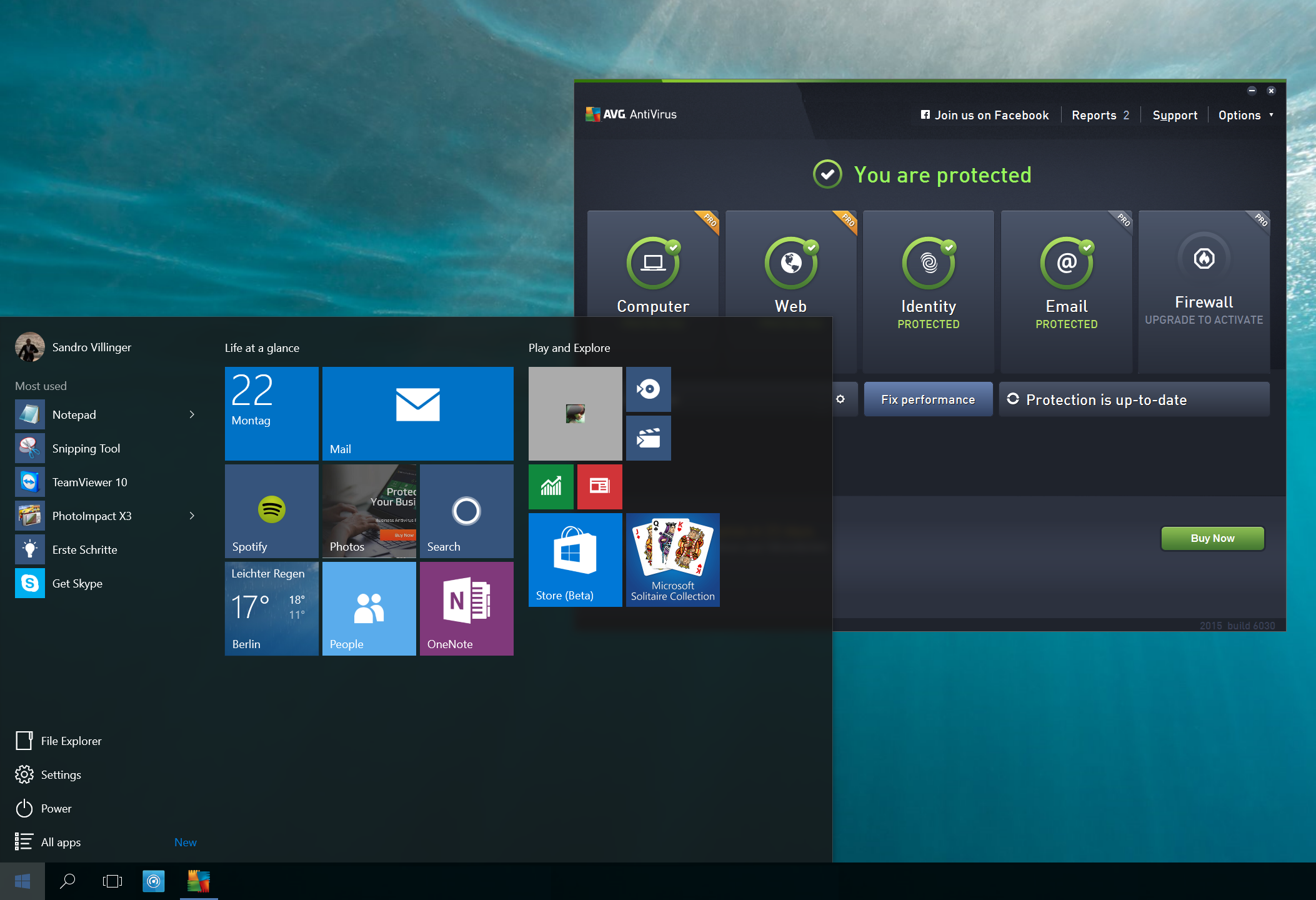This screenshot has width=1316, height=900.
Task: Launch the OneNote tile
Action: [467, 609]
